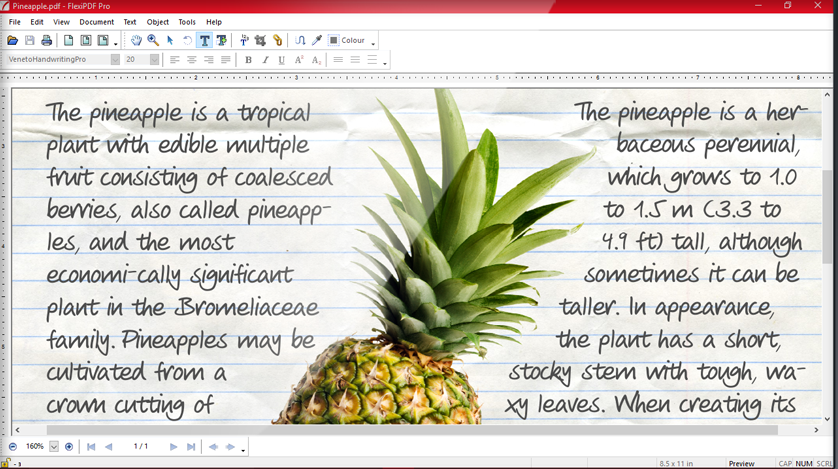
Task: Pick the Eyedropper tool
Action: 317,40
